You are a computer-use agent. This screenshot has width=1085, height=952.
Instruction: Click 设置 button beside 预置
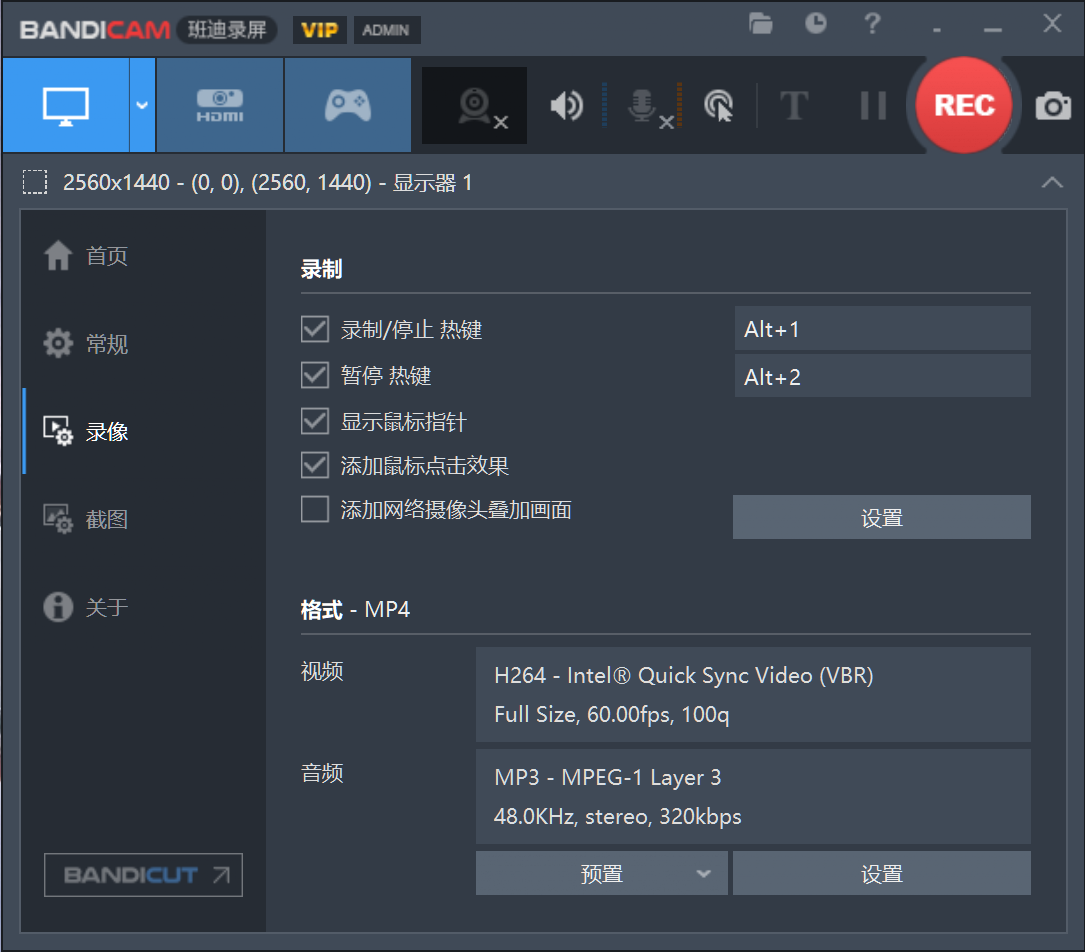point(882,873)
